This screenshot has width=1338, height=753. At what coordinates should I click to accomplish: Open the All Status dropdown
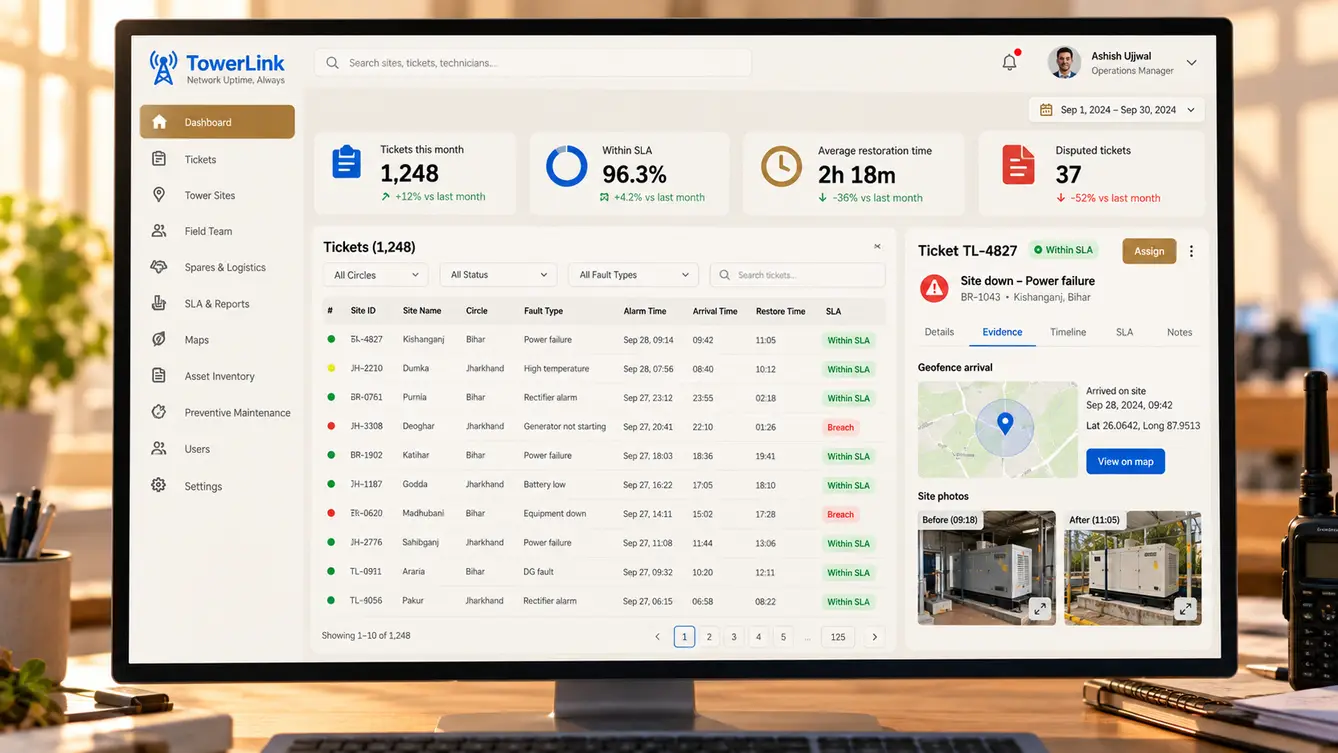[x=498, y=275]
